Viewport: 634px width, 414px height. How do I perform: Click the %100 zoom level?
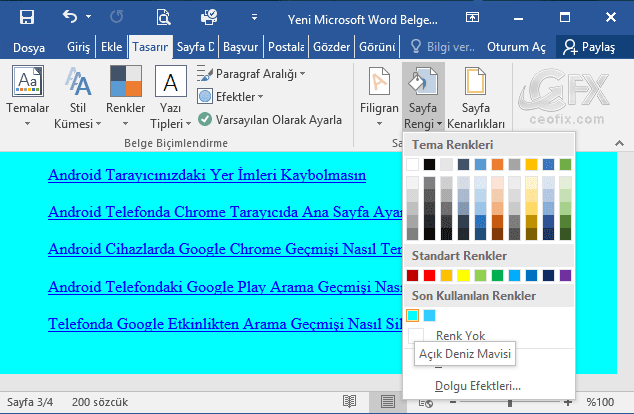pos(600,402)
